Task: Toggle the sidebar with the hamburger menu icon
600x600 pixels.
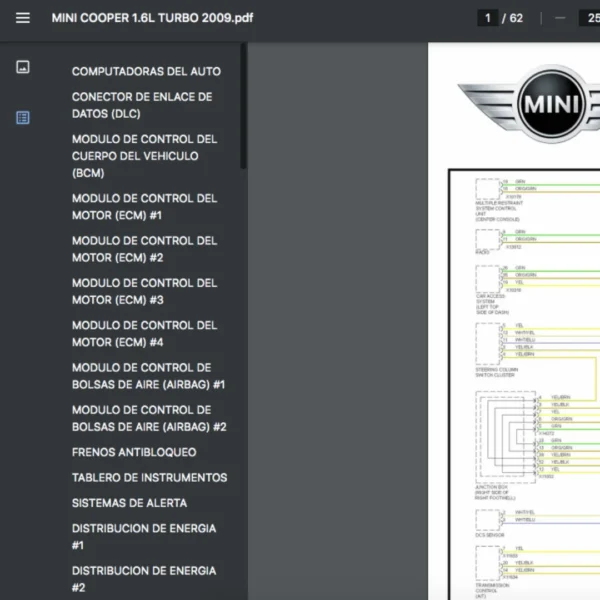Action: tap(23, 18)
